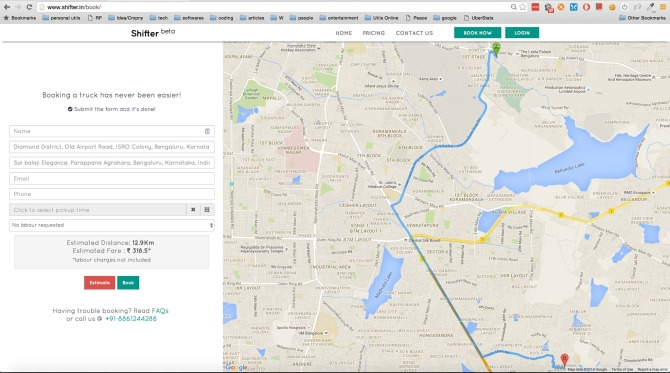Open the CONTACT US nav item
Viewport: 670px width, 373px height.
(414, 33)
